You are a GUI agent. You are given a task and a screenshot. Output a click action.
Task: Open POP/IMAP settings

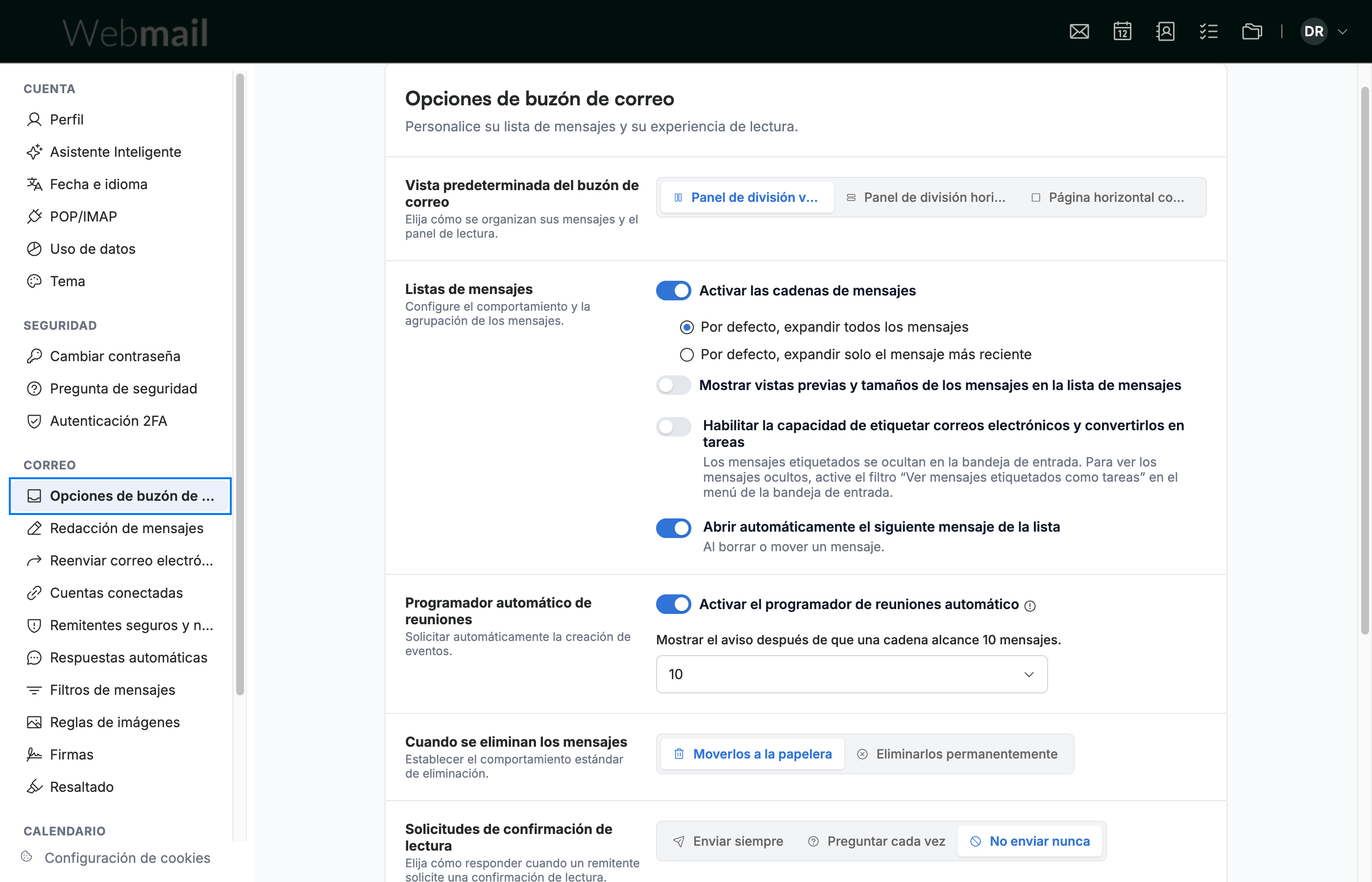[120, 217]
